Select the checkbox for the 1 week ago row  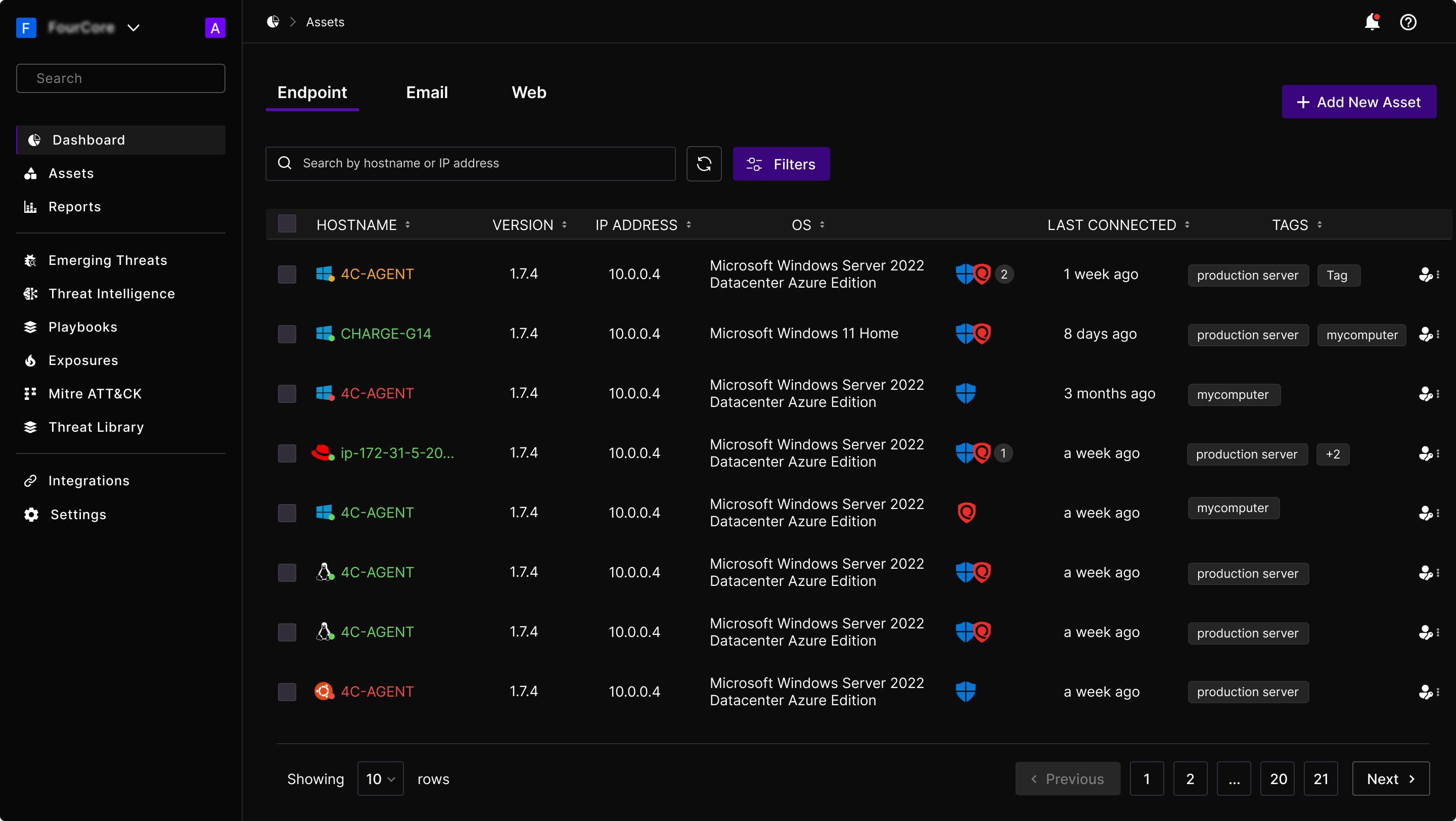(287, 275)
